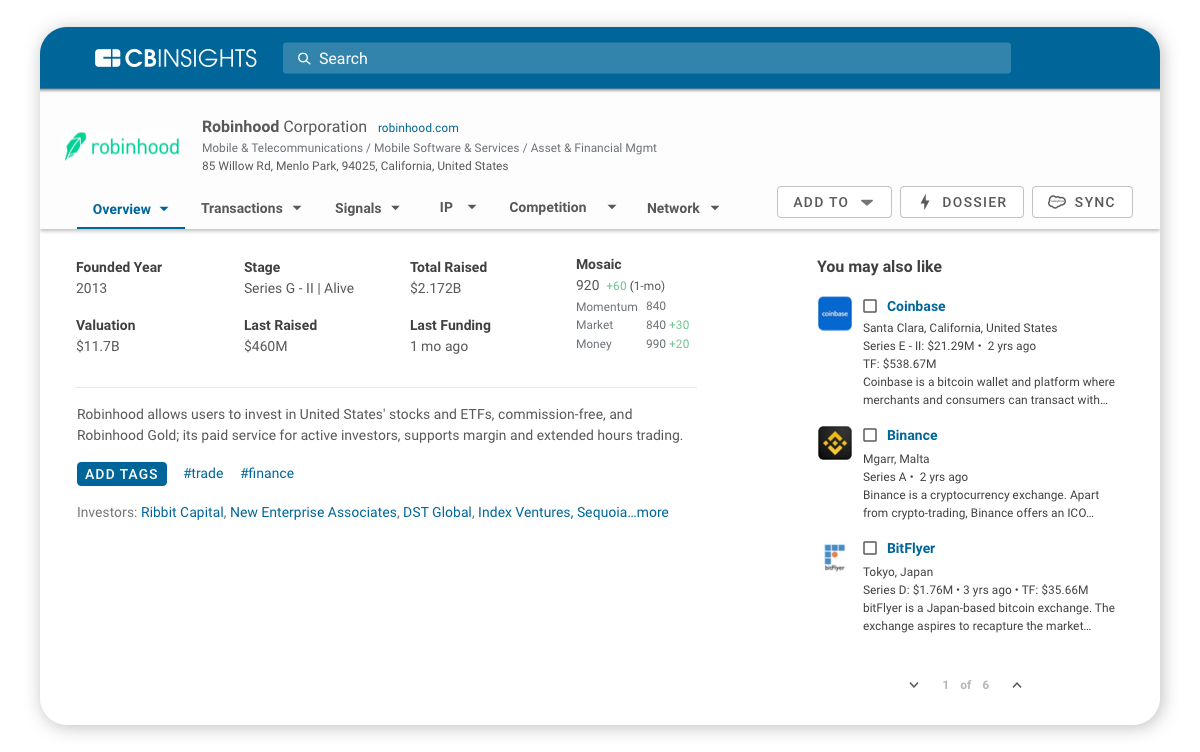The width and height of the screenshot is (1200, 752).
Task: Open the ADD TO dropdown
Action: point(834,202)
